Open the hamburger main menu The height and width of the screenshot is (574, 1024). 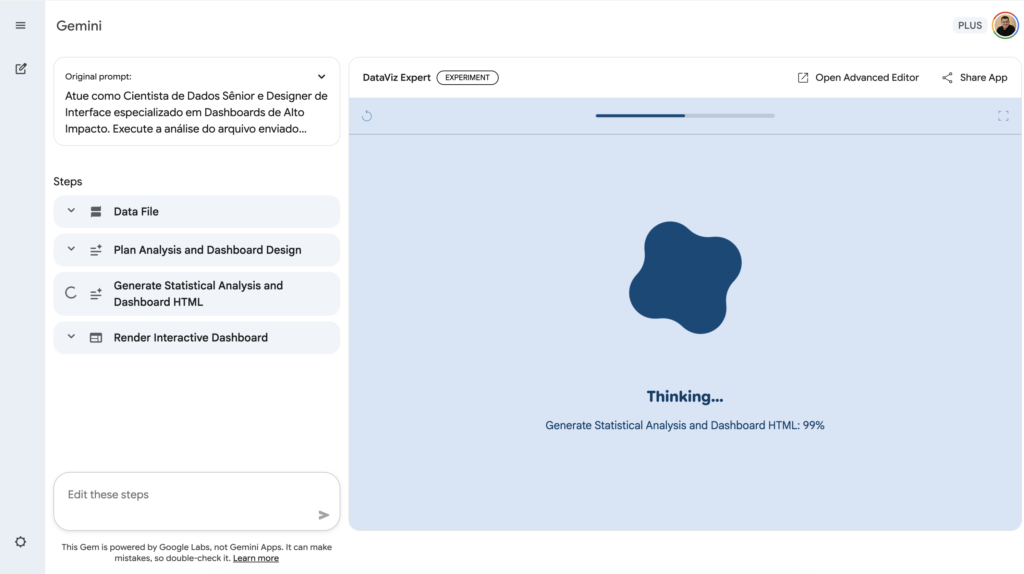click(20, 25)
